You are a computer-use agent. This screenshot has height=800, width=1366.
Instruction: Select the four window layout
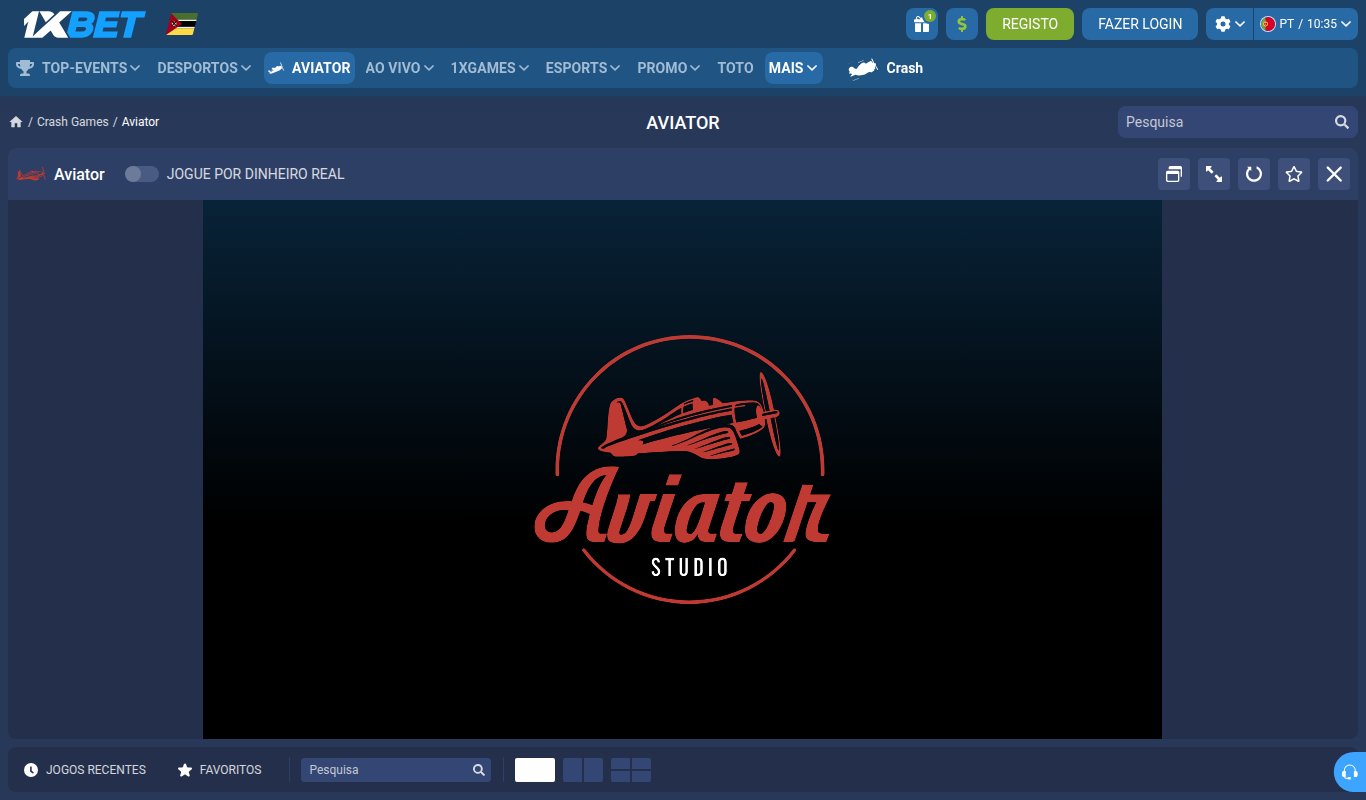(x=631, y=770)
